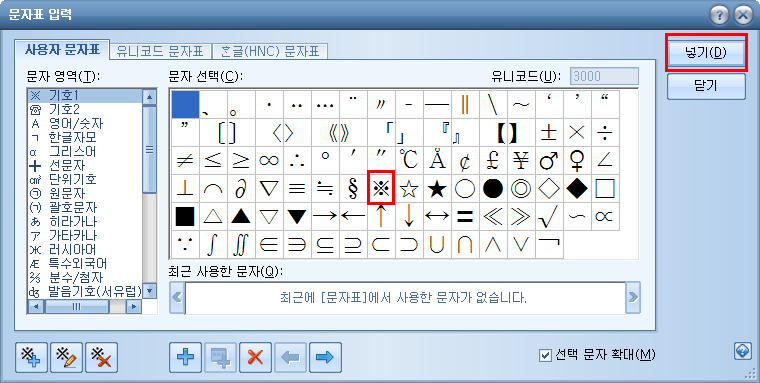Viewport: 760px width, 383px height.
Task: Select the integral ∫ symbol
Action: tap(212, 245)
